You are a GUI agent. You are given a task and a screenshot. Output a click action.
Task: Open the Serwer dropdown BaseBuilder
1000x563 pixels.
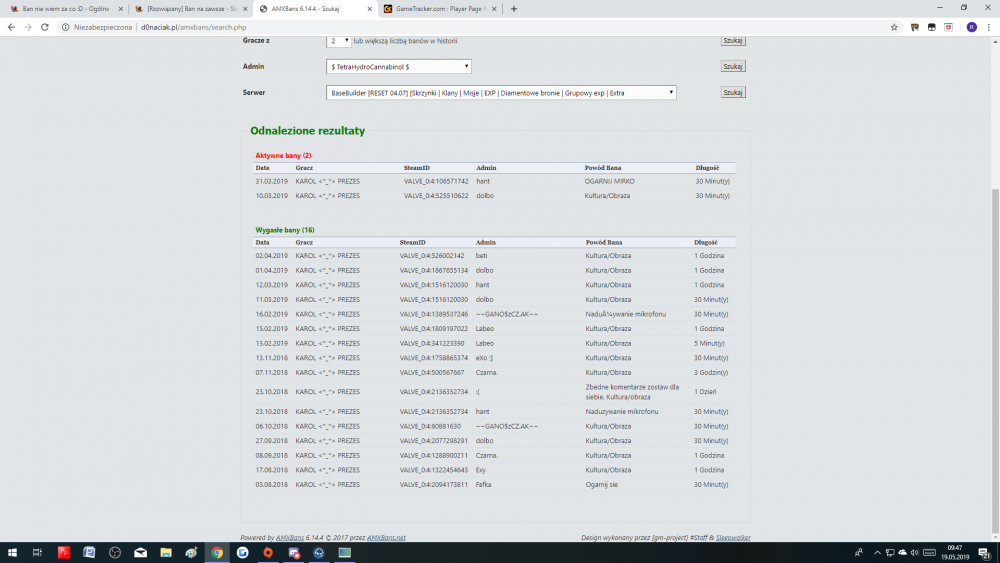(x=501, y=92)
